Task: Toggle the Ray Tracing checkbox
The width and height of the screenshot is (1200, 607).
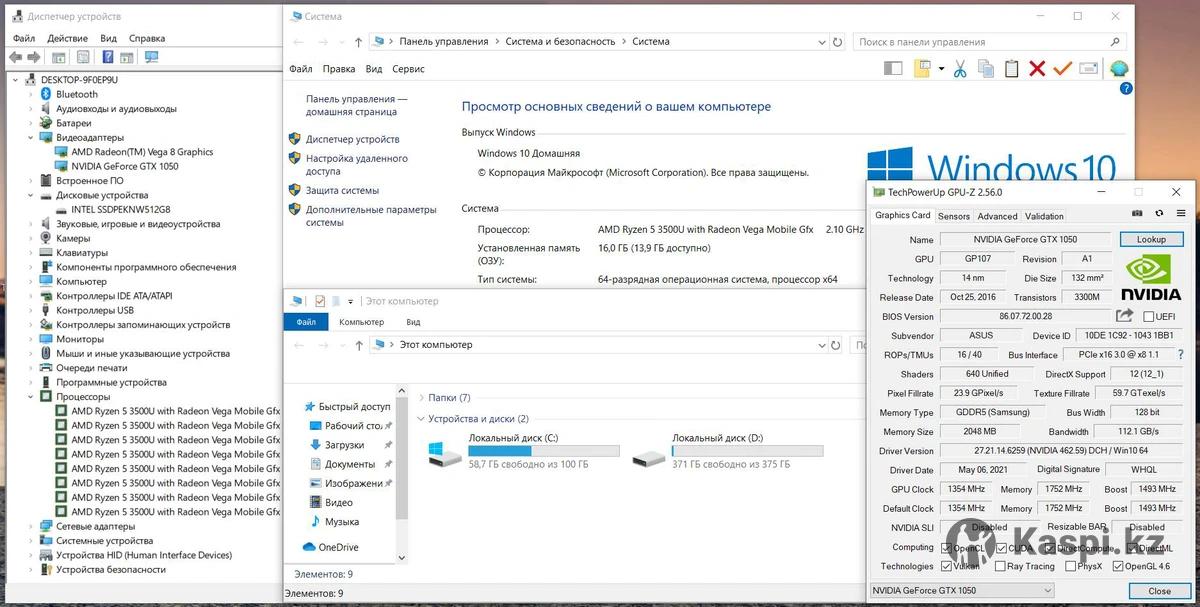Action: 1001,566
